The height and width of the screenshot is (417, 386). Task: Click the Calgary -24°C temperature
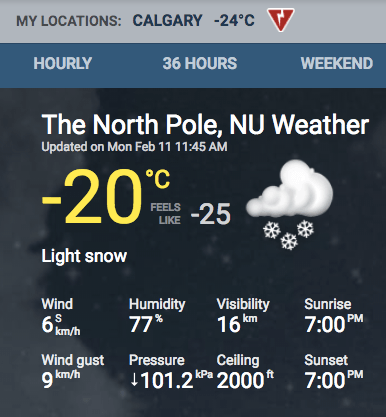[234, 21]
